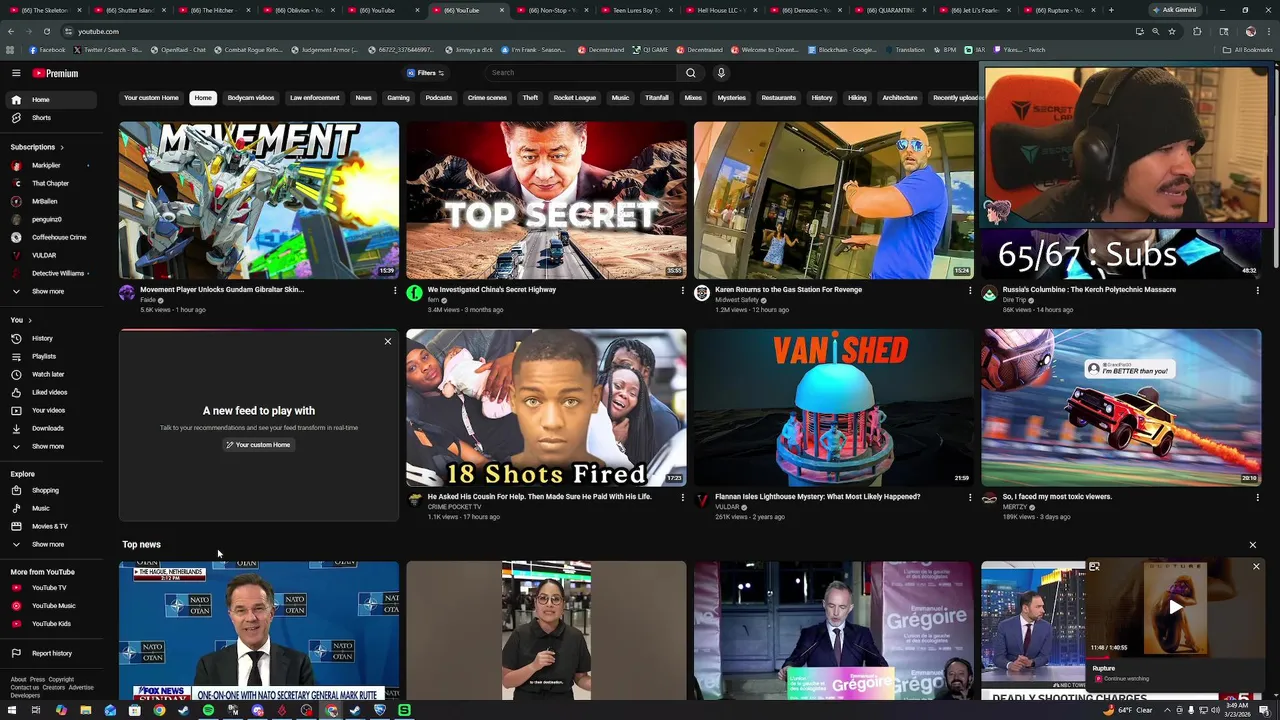This screenshot has height=720, width=1280.
Task: Open the YouTube hamburger guide menu
Action: [x=16, y=73]
